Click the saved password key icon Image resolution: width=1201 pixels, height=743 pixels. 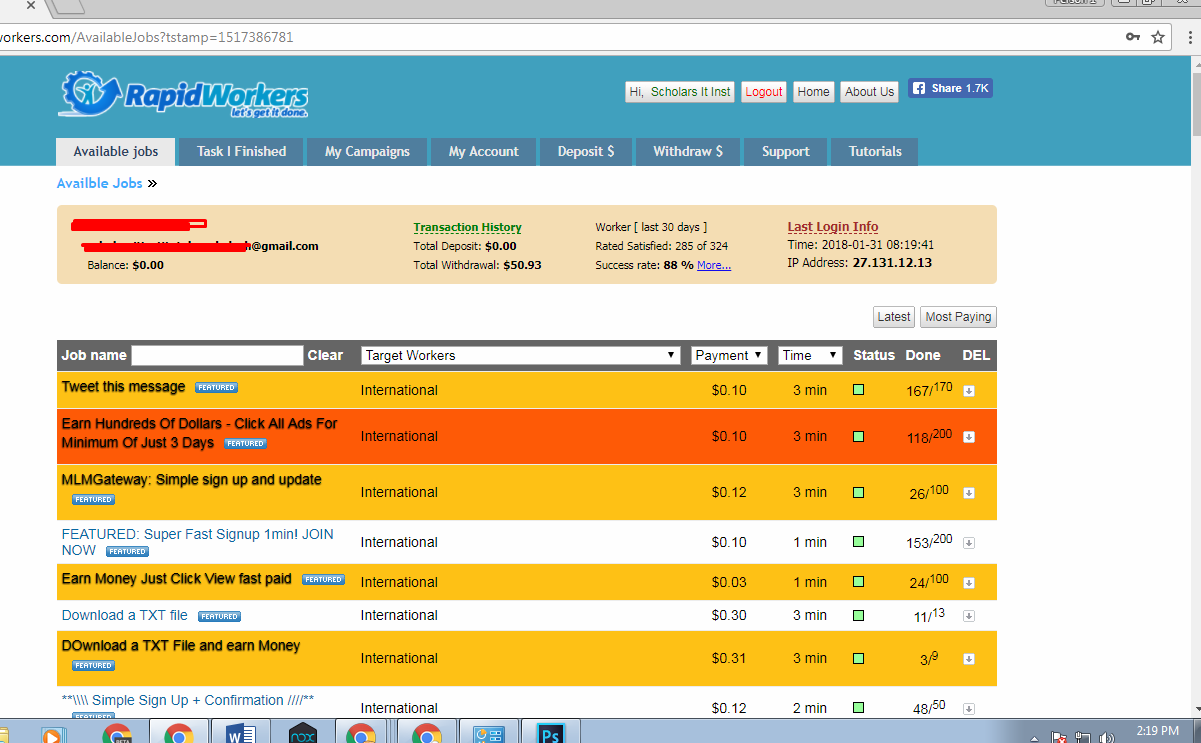point(1132,37)
